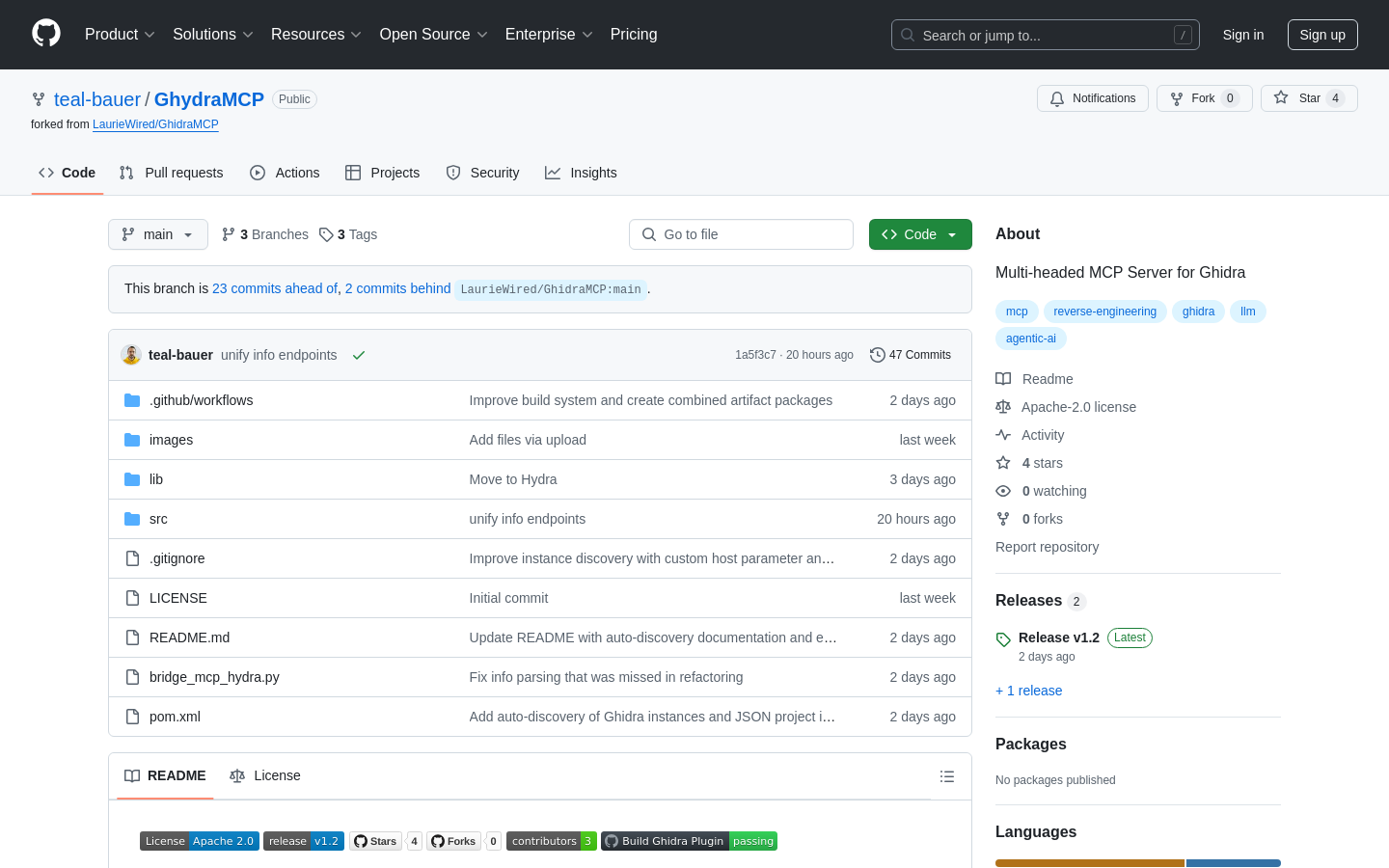Open the GitHub home logo
The height and width of the screenshot is (868, 1389).
click(x=46, y=34)
